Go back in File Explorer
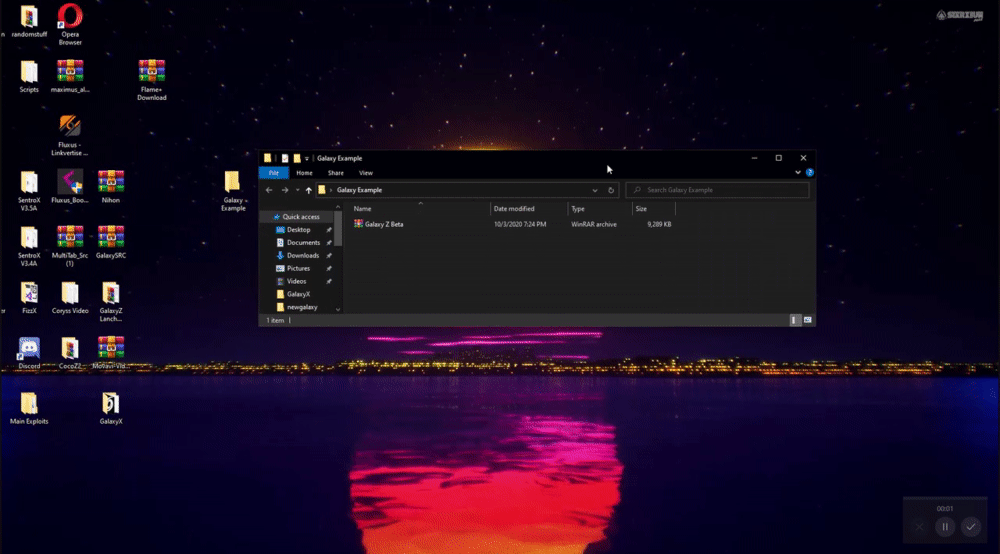 (x=269, y=190)
